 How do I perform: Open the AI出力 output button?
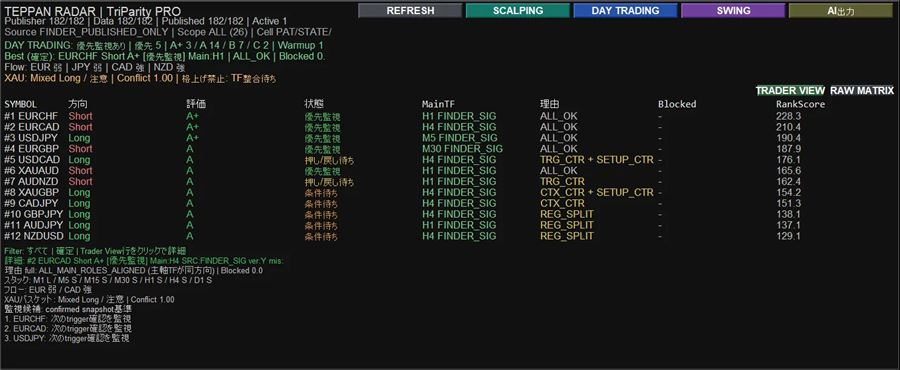coord(841,10)
